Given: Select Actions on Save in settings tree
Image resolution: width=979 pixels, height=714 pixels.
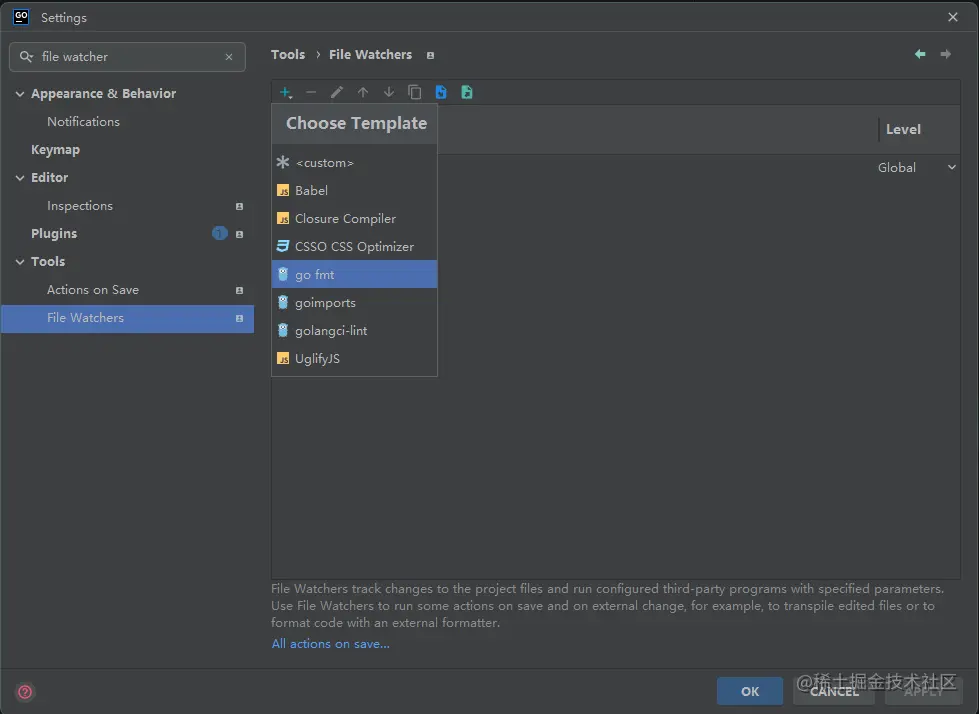Looking at the screenshot, I should tap(93, 290).
